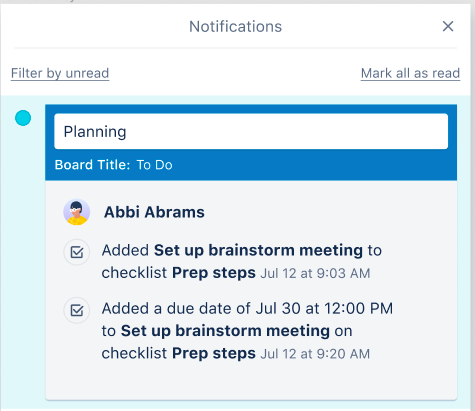Open Prep steps checklist dated 9:03 AM

214,273
